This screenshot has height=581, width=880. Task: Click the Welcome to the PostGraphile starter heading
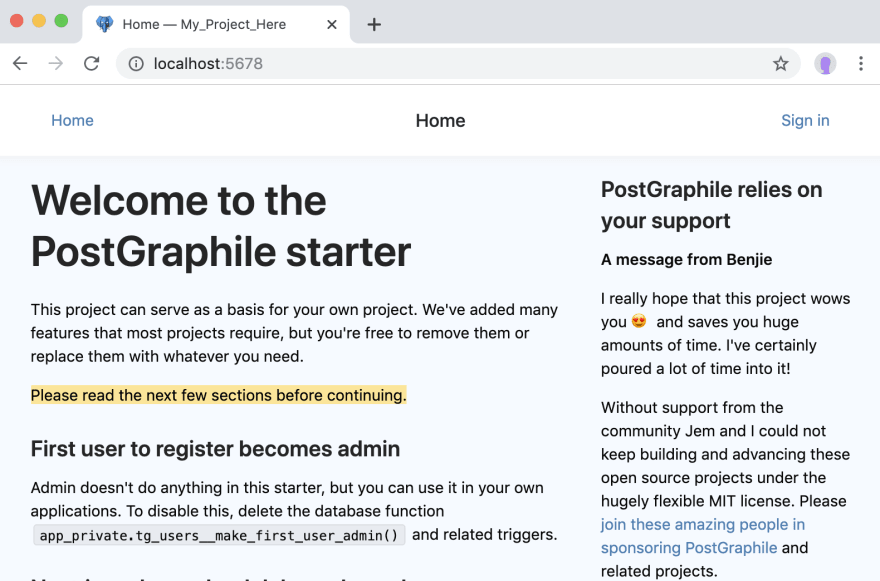point(221,226)
